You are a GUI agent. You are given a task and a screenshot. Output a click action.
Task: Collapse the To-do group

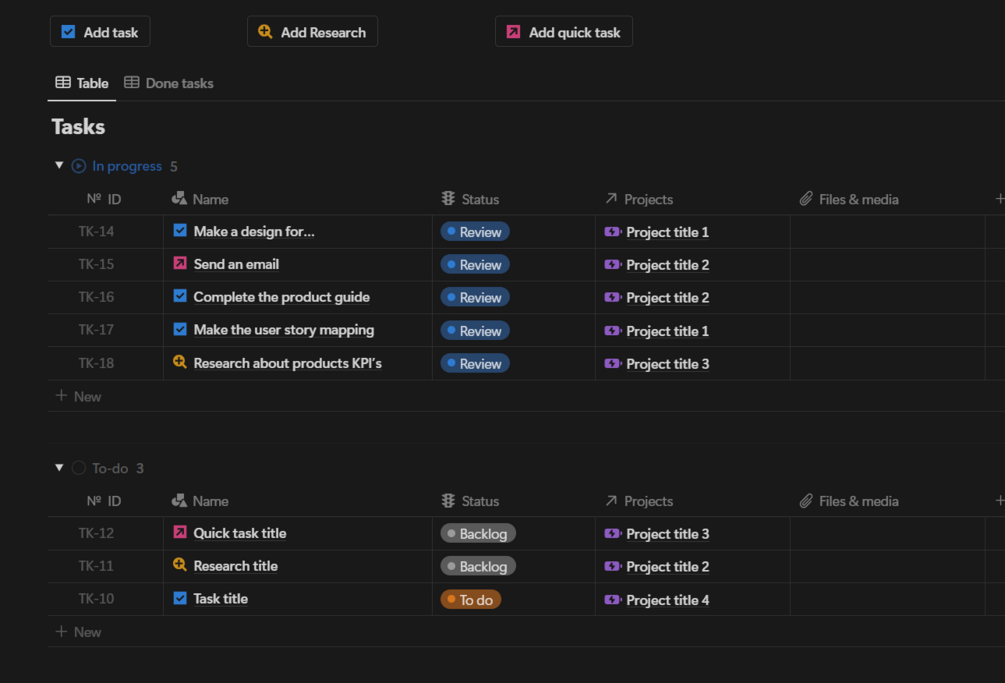point(59,467)
